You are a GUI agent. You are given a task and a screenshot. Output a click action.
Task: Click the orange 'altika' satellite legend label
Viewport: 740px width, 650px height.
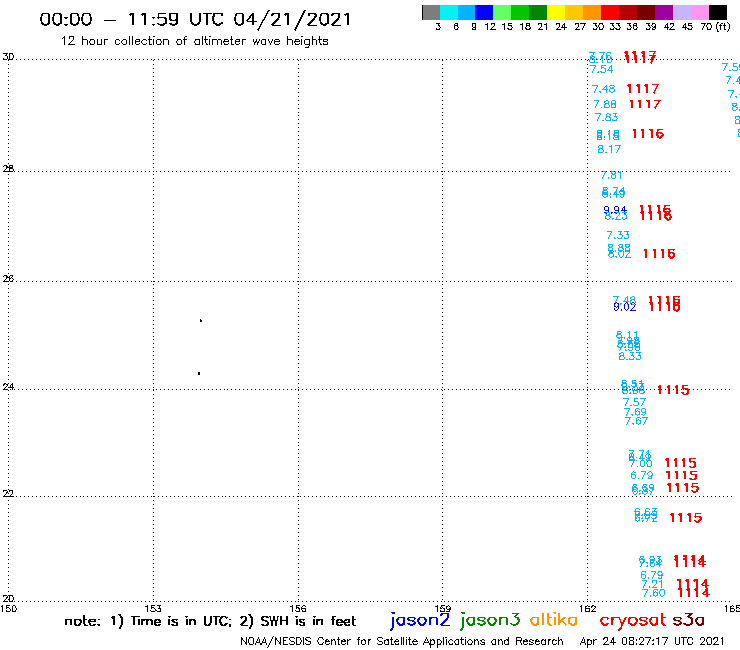(x=554, y=620)
